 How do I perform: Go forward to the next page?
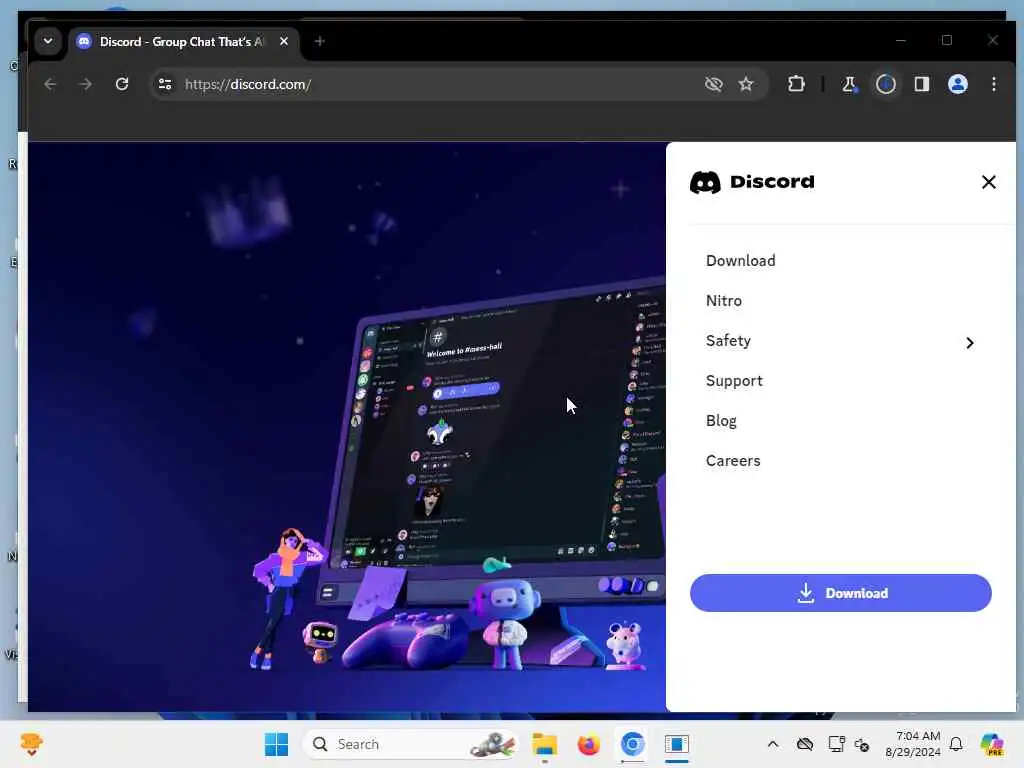point(86,84)
